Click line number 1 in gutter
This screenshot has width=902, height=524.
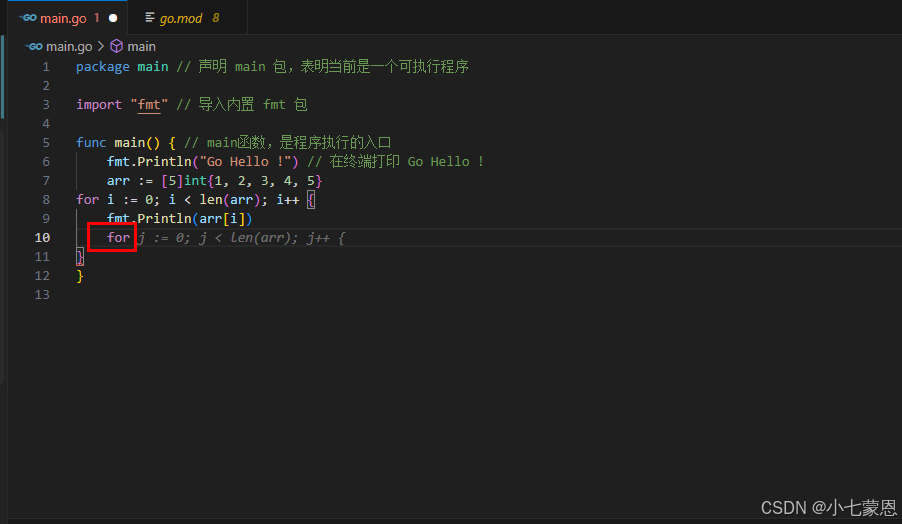(x=46, y=67)
